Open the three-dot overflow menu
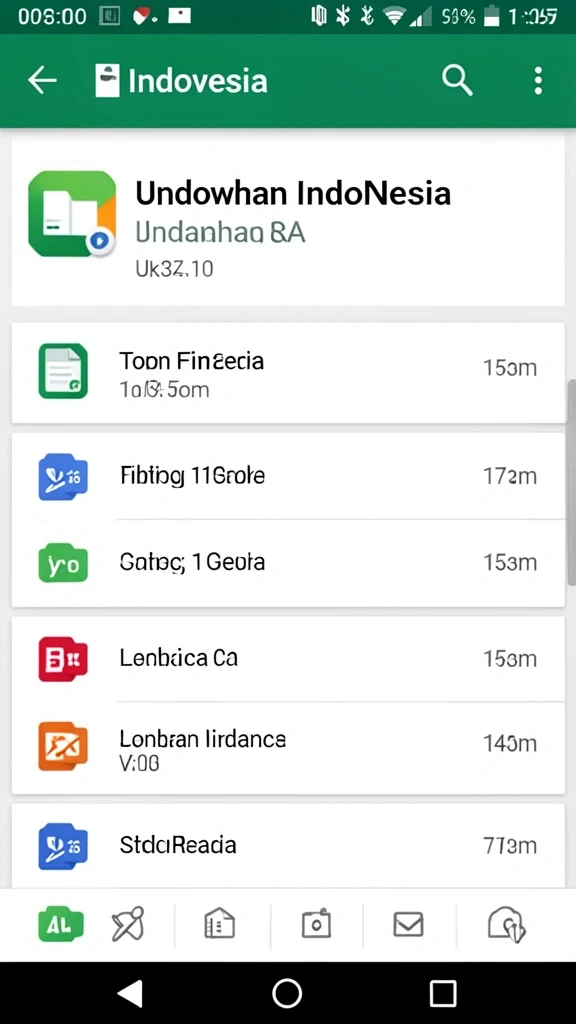The height and width of the screenshot is (1024, 576). (537, 81)
